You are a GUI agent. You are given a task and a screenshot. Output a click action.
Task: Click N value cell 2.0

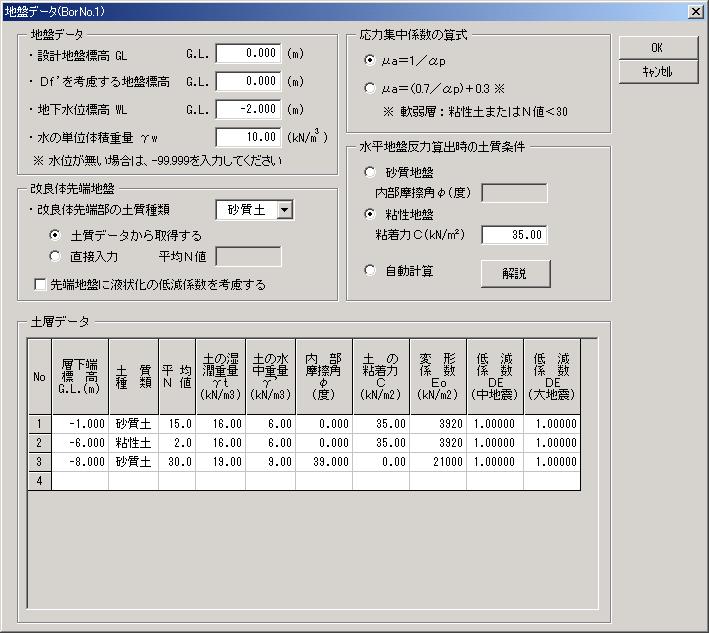pos(177,443)
